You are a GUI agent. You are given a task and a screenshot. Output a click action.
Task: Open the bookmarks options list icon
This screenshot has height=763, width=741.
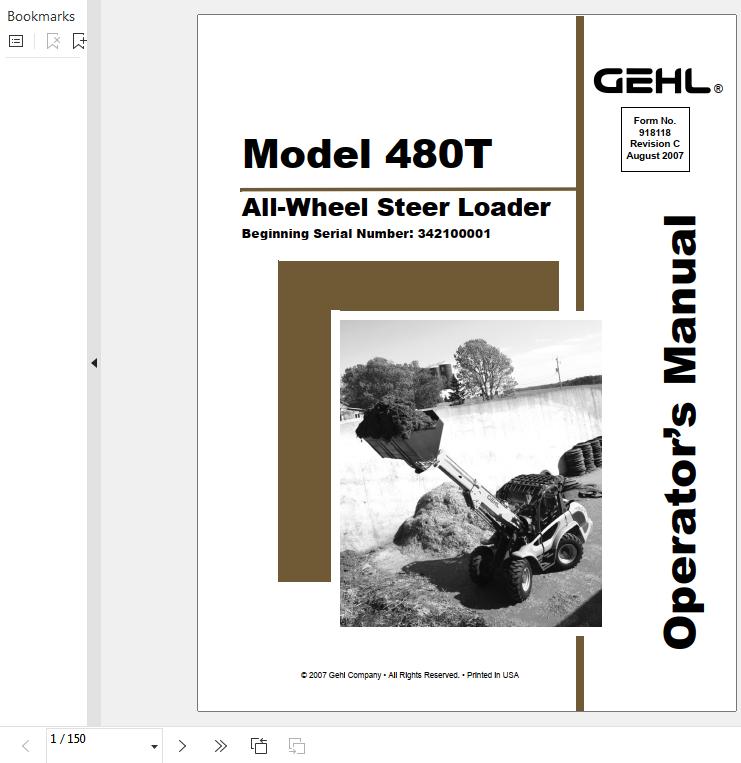(16, 41)
